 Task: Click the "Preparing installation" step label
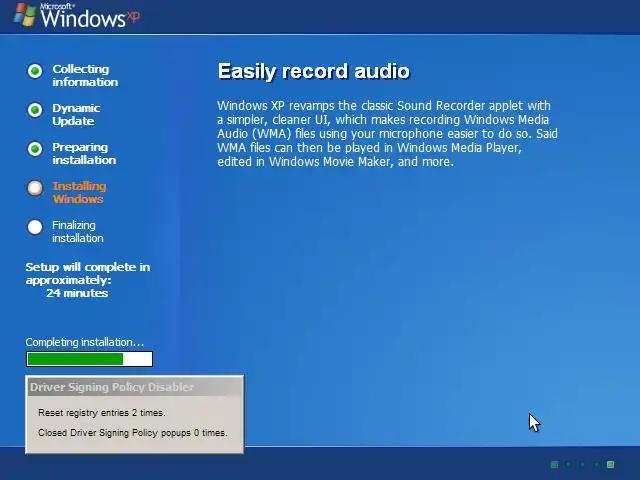(84, 153)
